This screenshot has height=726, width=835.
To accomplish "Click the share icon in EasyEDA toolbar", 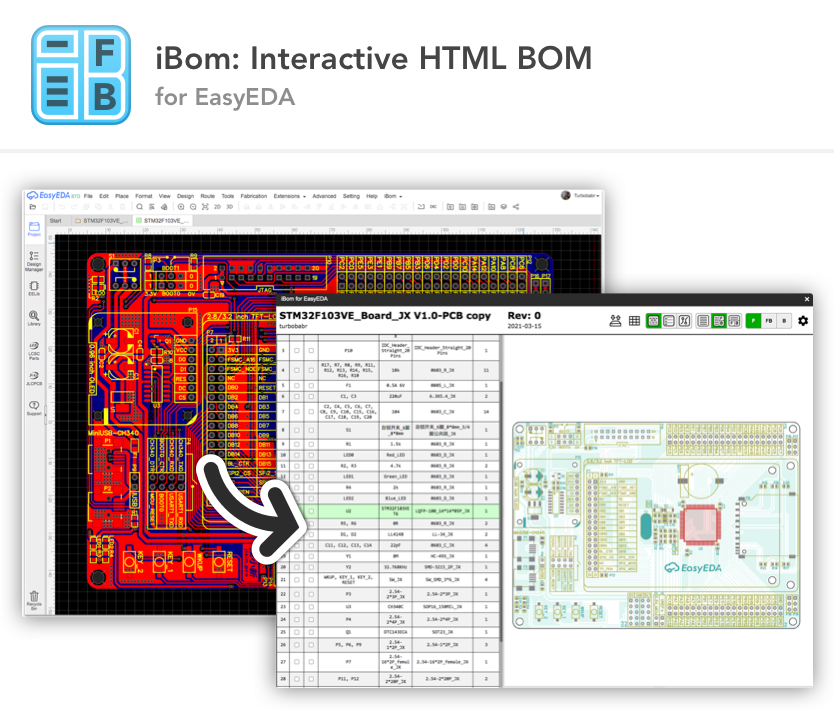I will [x=516, y=207].
